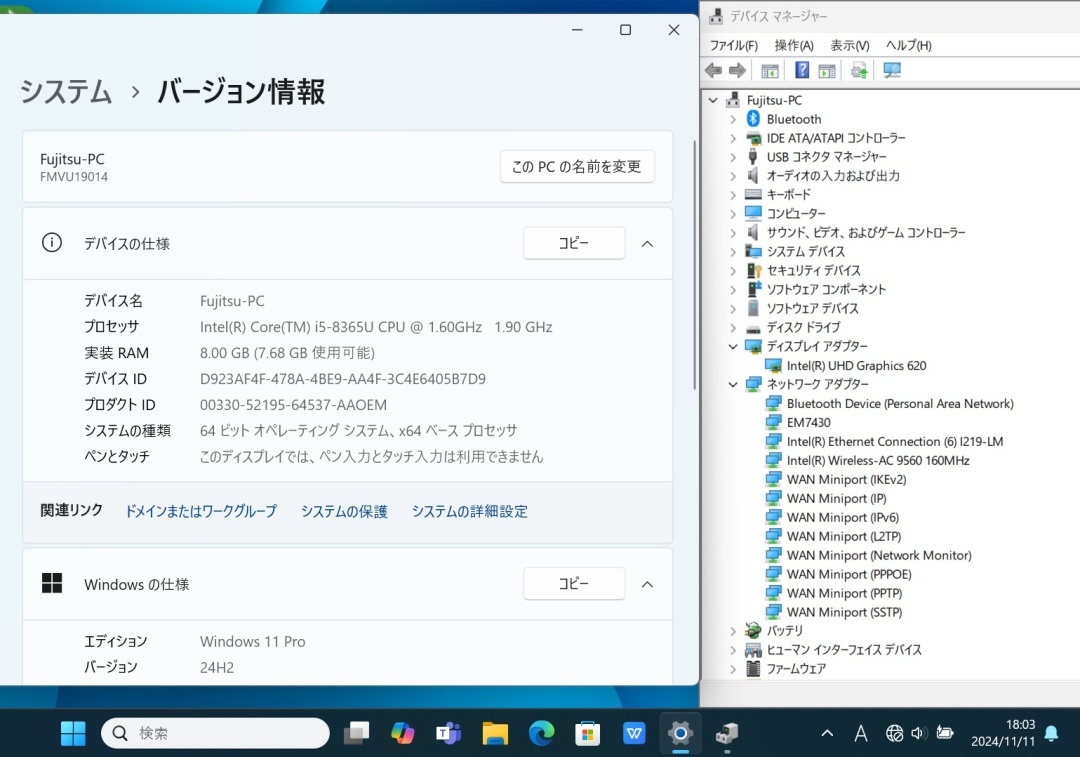This screenshot has height=757, width=1080.
Task: Open ファイル(F) menu
Action: click(x=734, y=45)
